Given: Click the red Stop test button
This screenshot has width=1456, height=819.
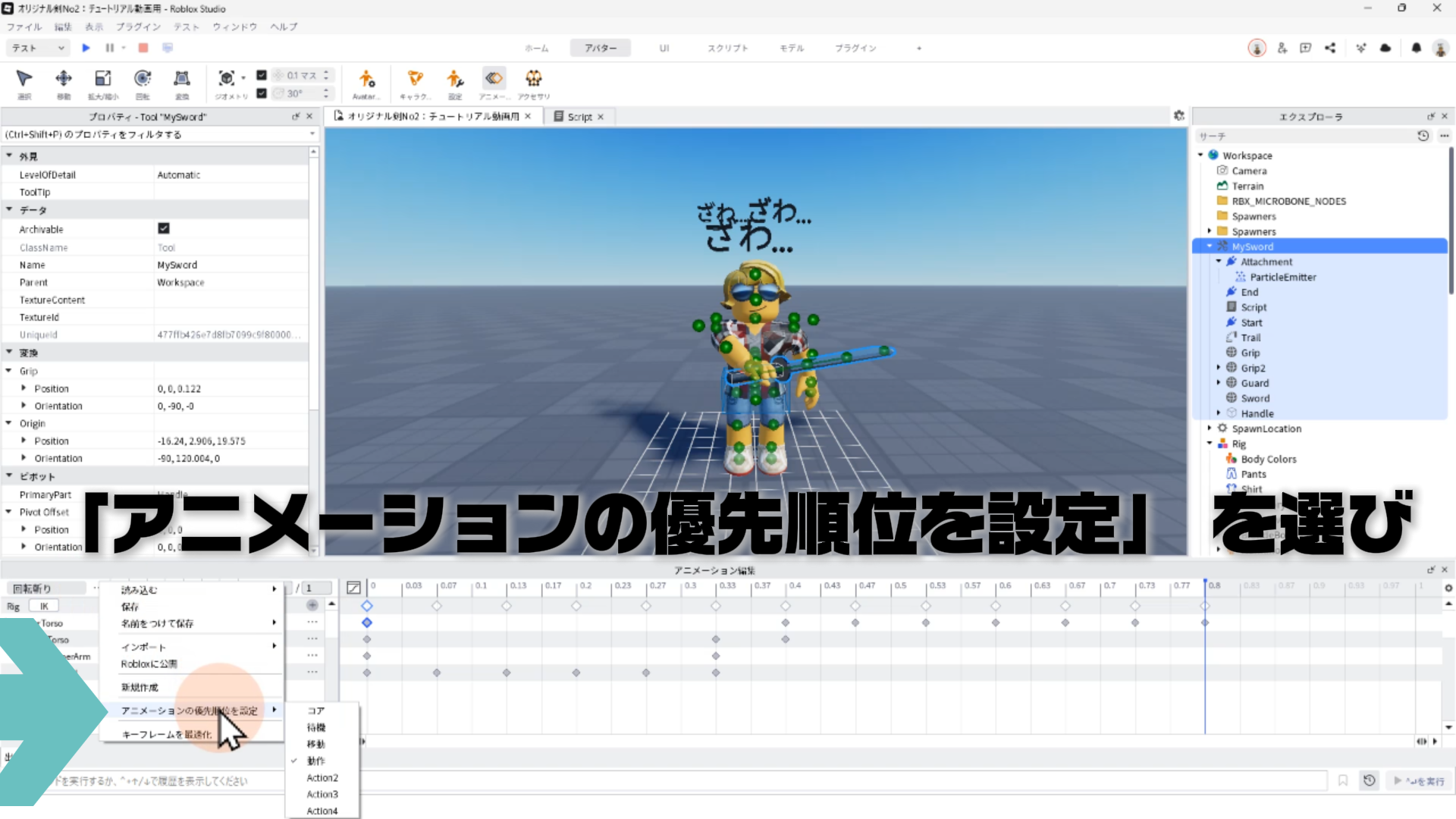Looking at the screenshot, I should (x=143, y=48).
